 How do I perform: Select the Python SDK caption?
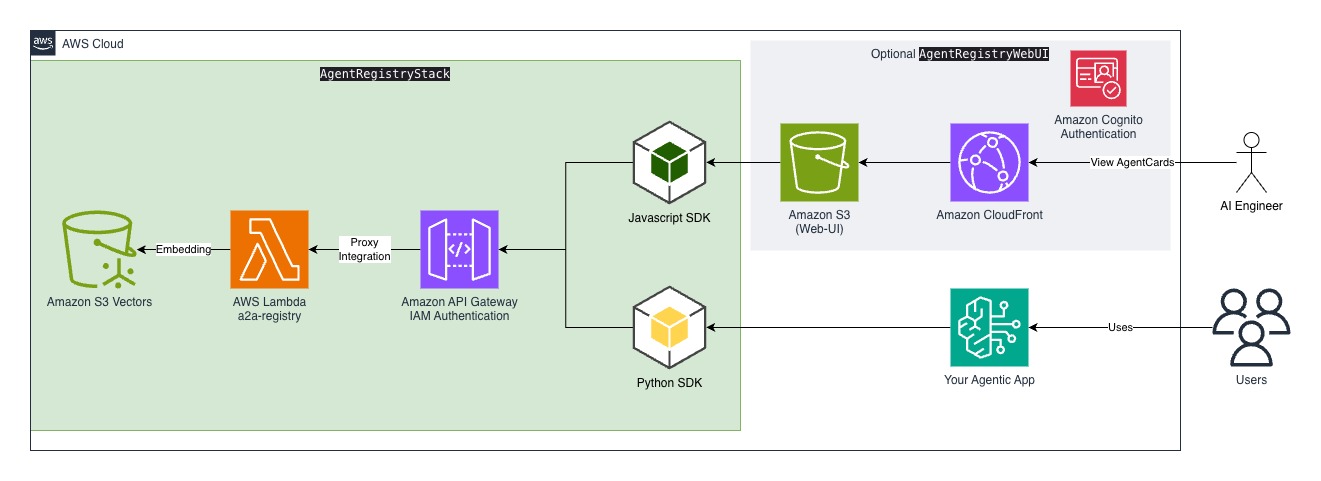(x=670, y=383)
